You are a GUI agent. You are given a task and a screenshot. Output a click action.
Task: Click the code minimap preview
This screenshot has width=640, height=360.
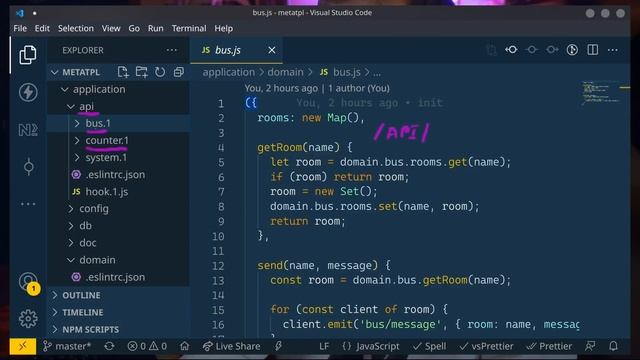tap(600, 93)
